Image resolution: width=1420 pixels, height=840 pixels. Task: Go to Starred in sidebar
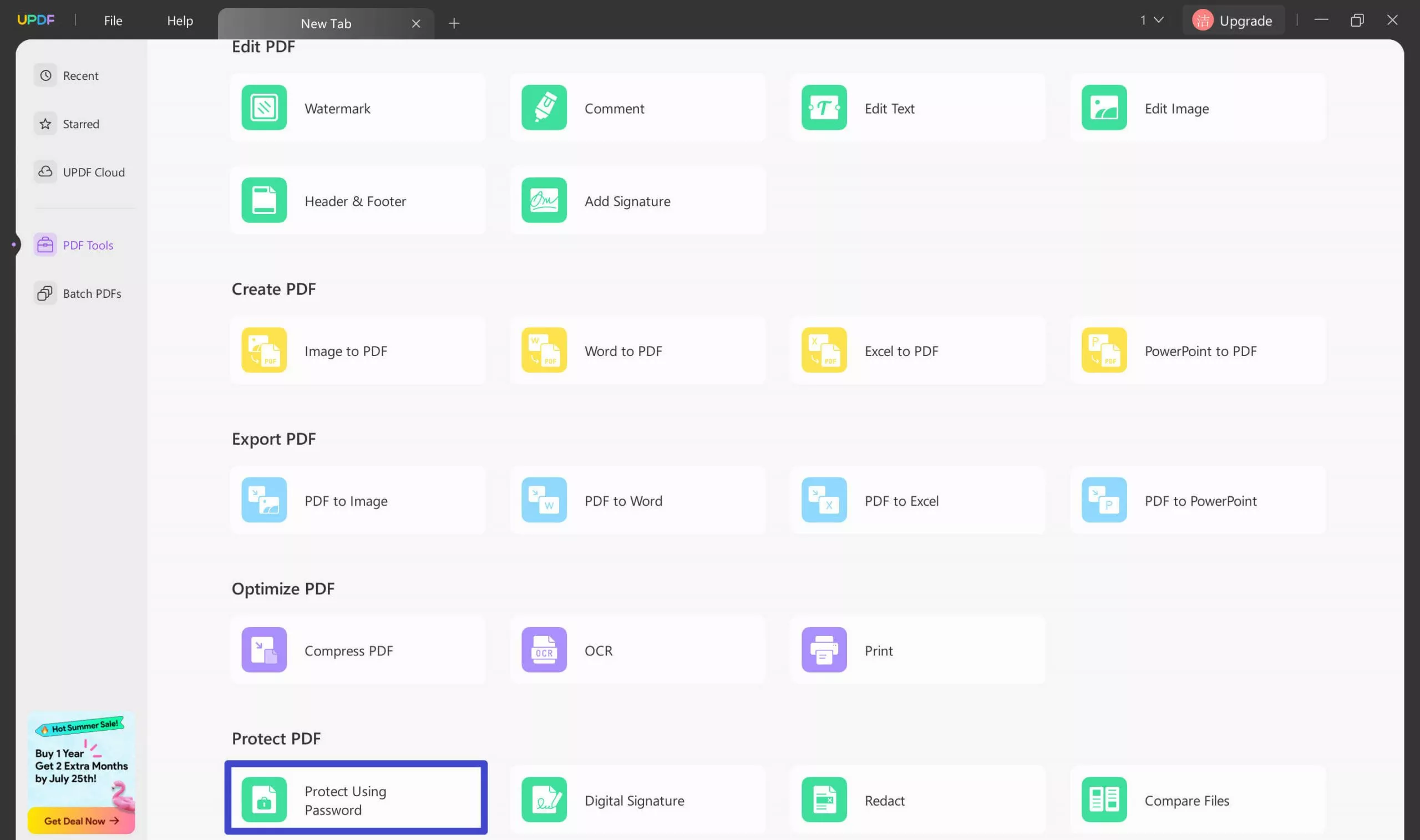pyautogui.click(x=81, y=124)
